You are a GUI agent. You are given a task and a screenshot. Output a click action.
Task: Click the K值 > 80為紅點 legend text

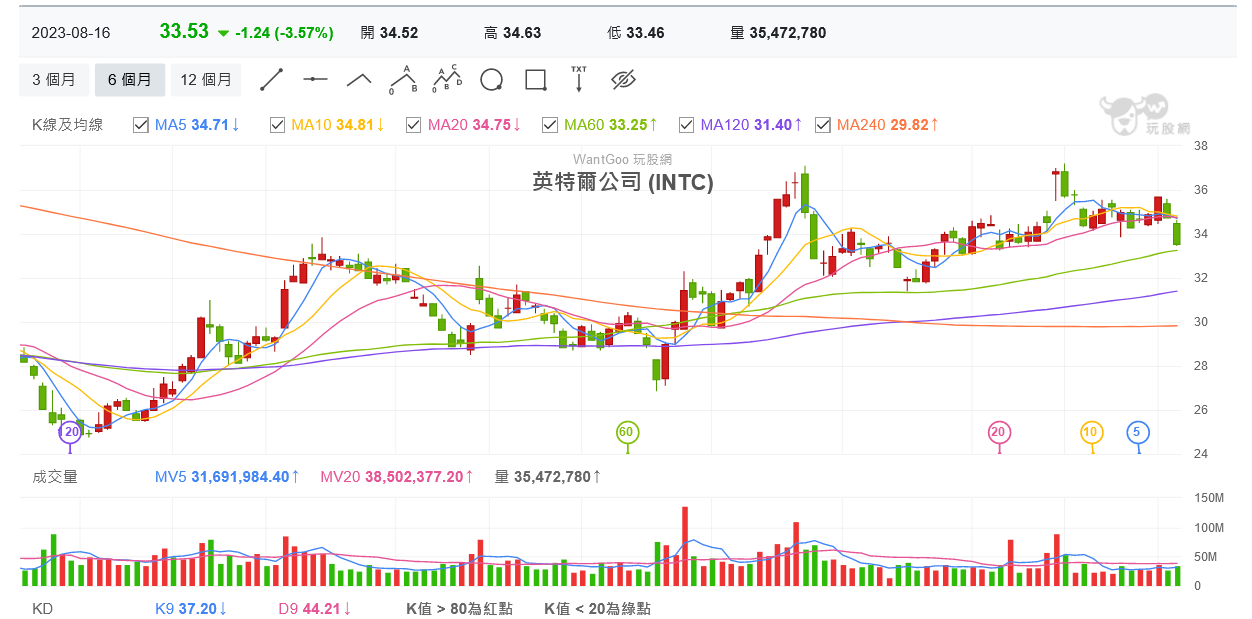coord(460,608)
